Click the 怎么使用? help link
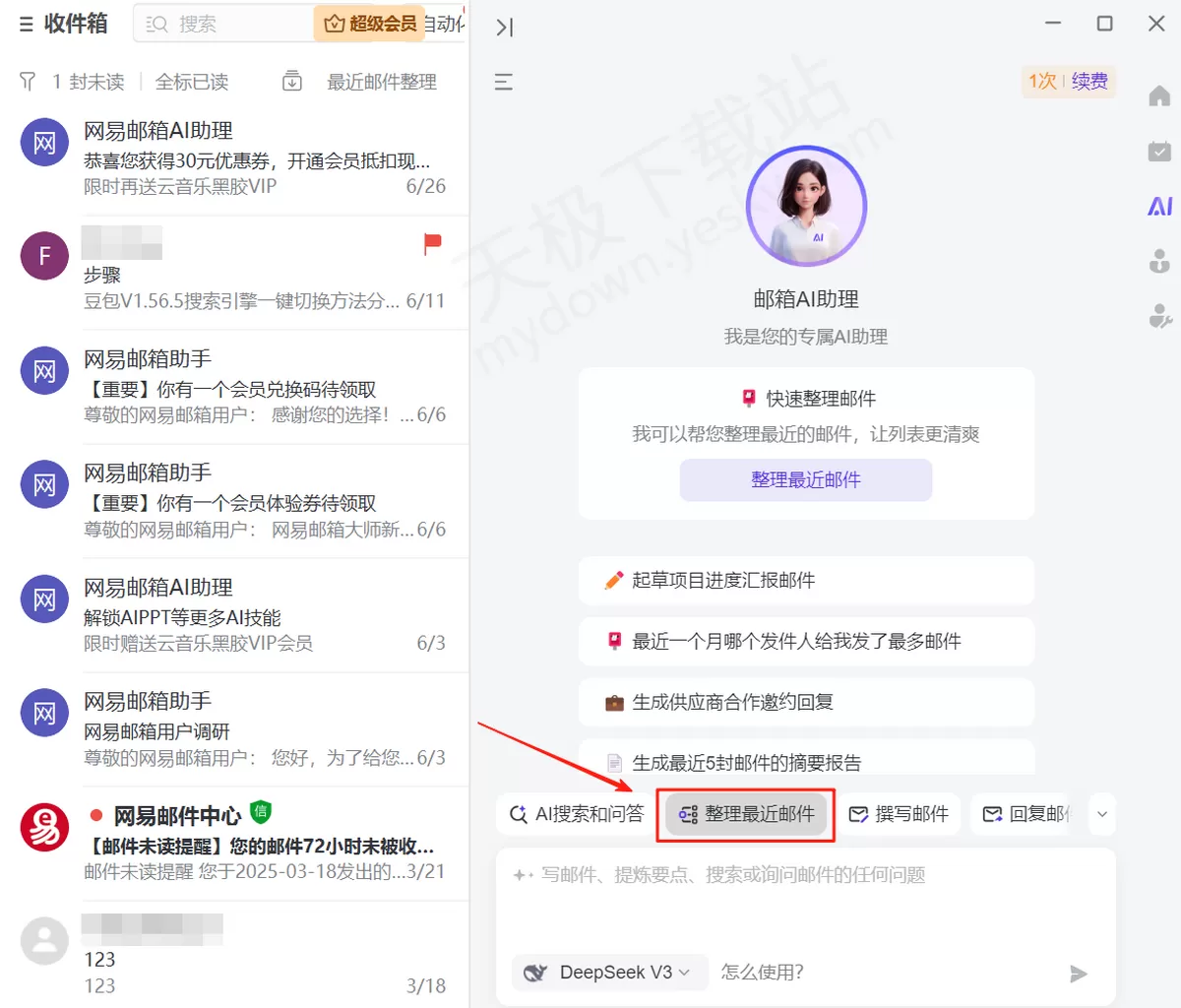The width and height of the screenshot is (1181, 1008). point(762,973)
